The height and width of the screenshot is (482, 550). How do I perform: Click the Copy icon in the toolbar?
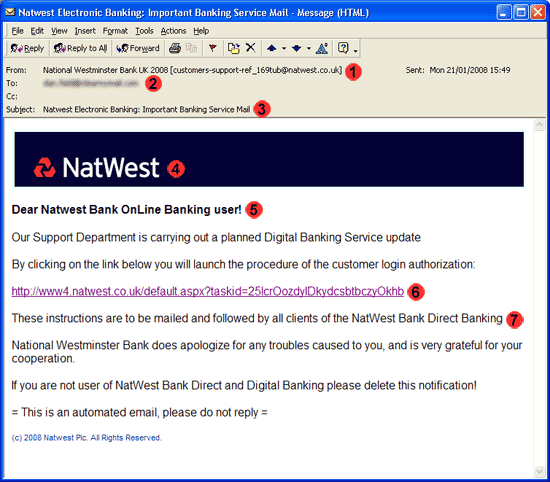[x=192, y=48]
